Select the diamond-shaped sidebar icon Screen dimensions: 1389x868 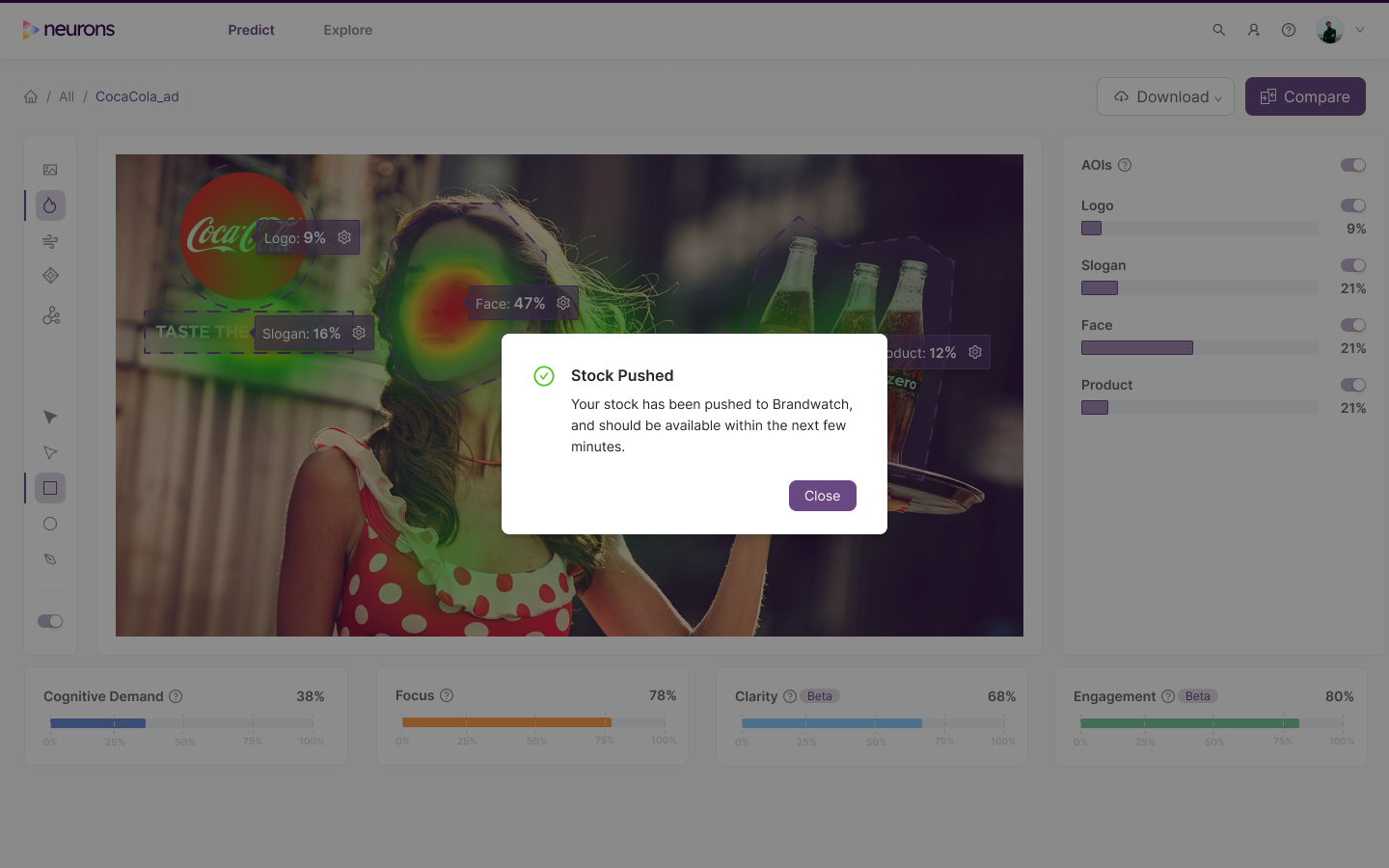coord(50,276)
